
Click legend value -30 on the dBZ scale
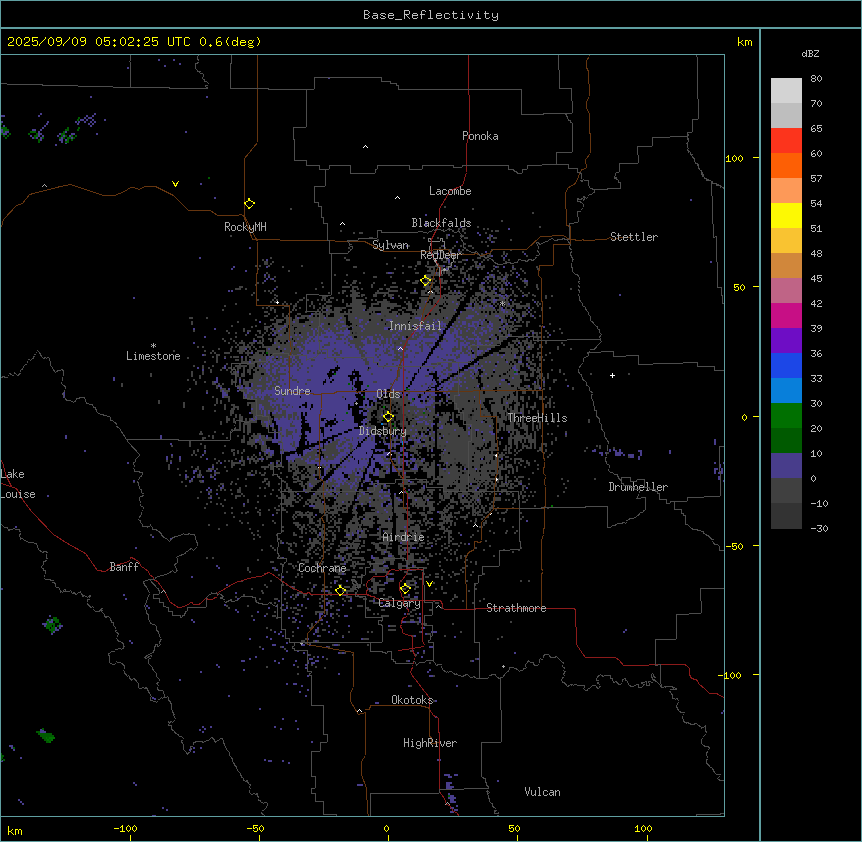click(x=819, y=528)
